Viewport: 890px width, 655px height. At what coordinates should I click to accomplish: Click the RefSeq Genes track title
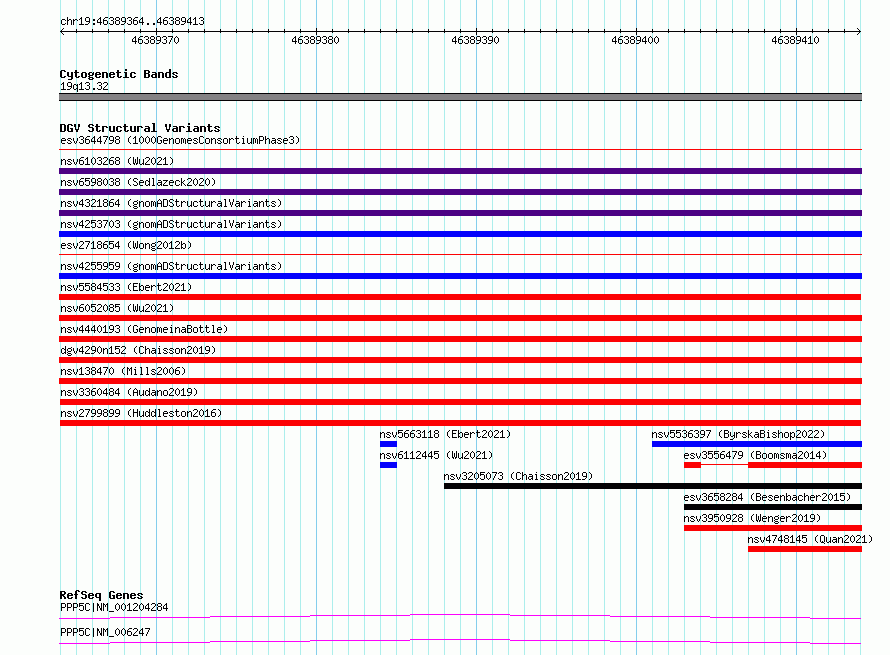(101, 595)
